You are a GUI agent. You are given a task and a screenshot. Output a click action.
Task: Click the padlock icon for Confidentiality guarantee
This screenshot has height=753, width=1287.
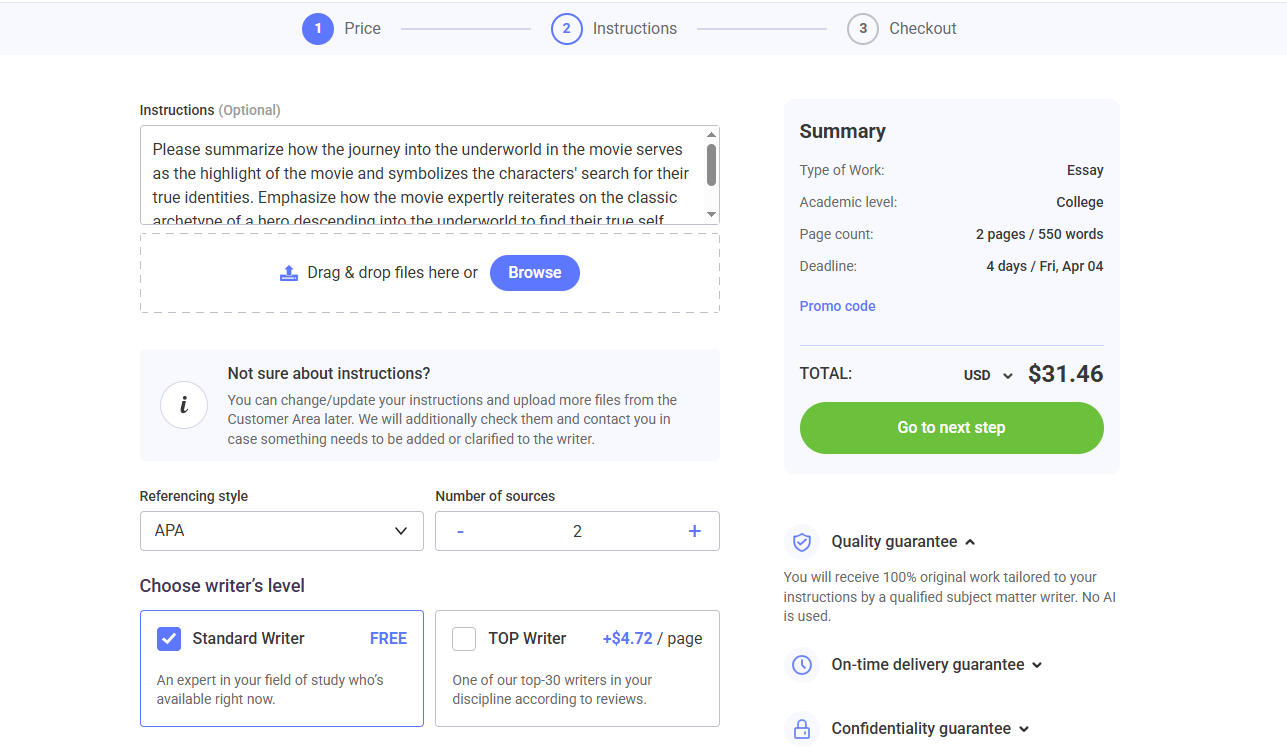pyautogui.click(x=801, y=728)
